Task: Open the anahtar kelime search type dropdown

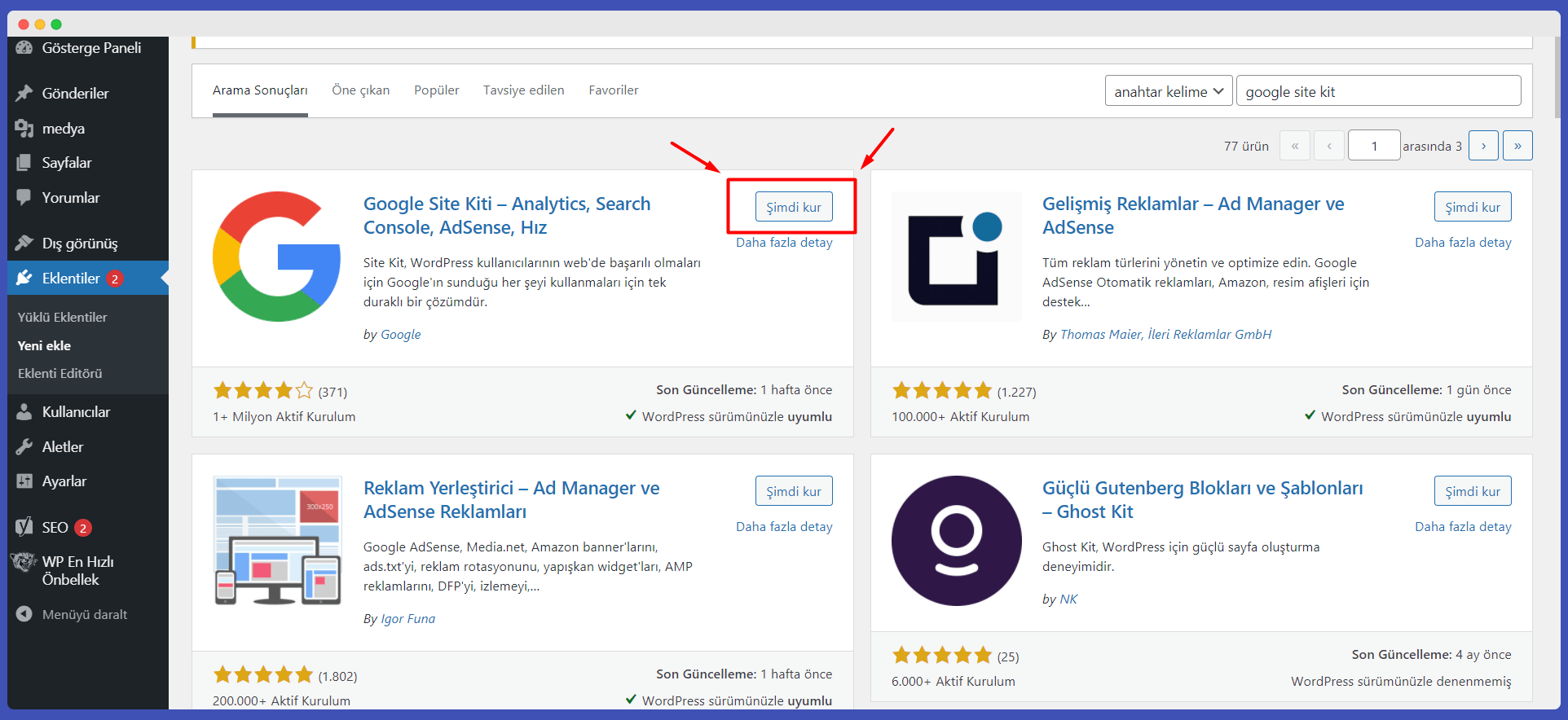Action: click(1169, 91)
